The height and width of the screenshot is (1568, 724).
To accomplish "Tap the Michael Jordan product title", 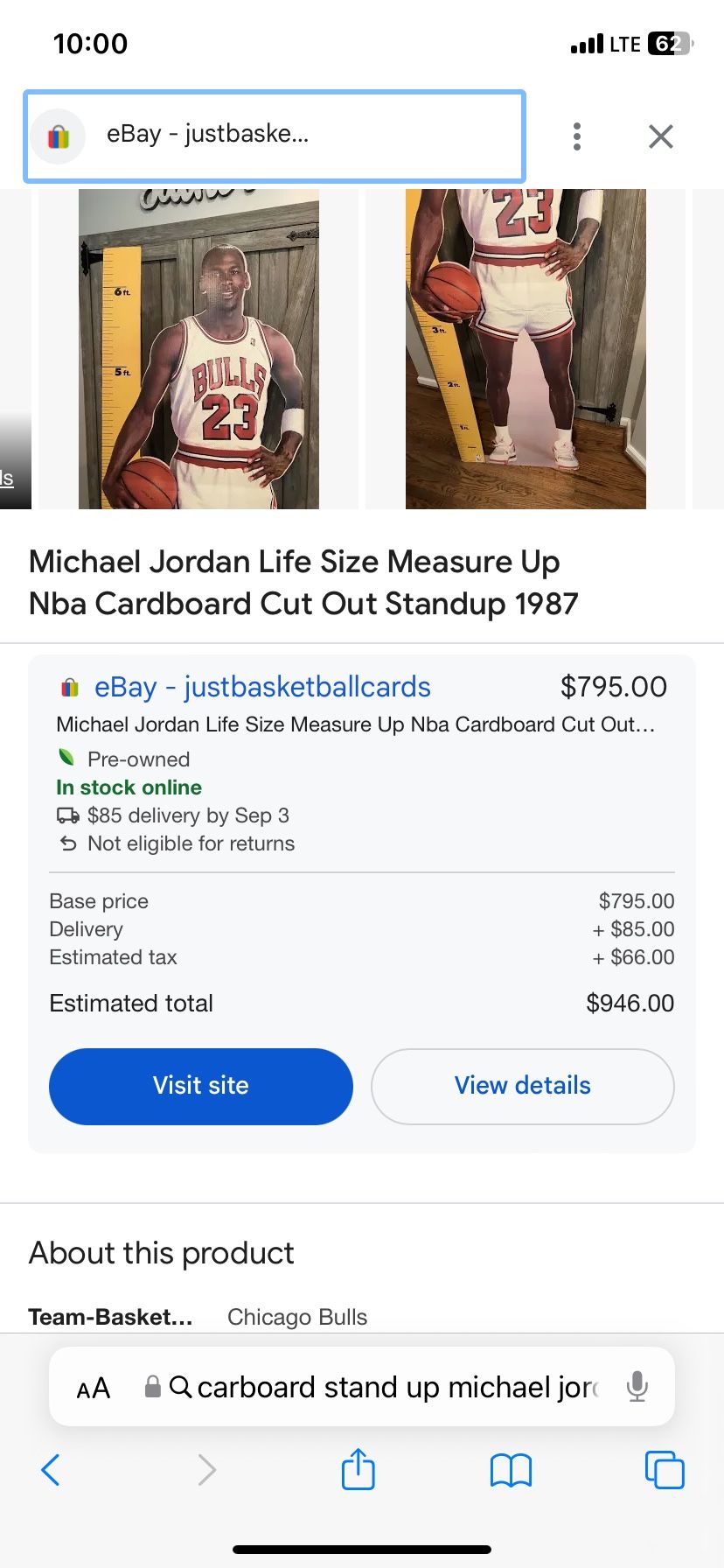I will [303, 582].
